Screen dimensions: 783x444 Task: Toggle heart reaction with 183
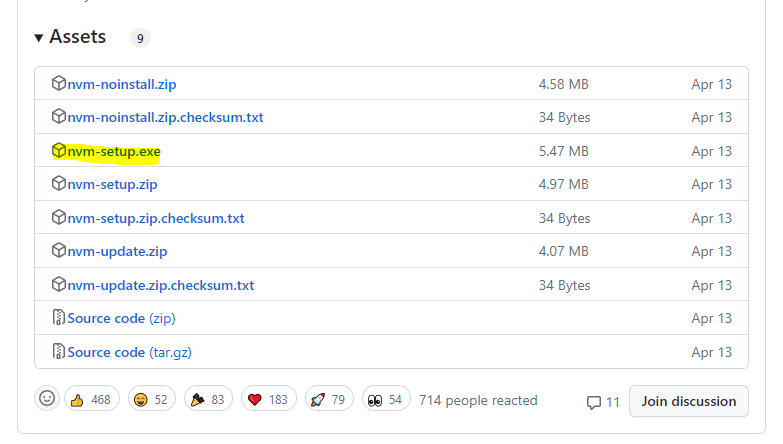[269, 399]
